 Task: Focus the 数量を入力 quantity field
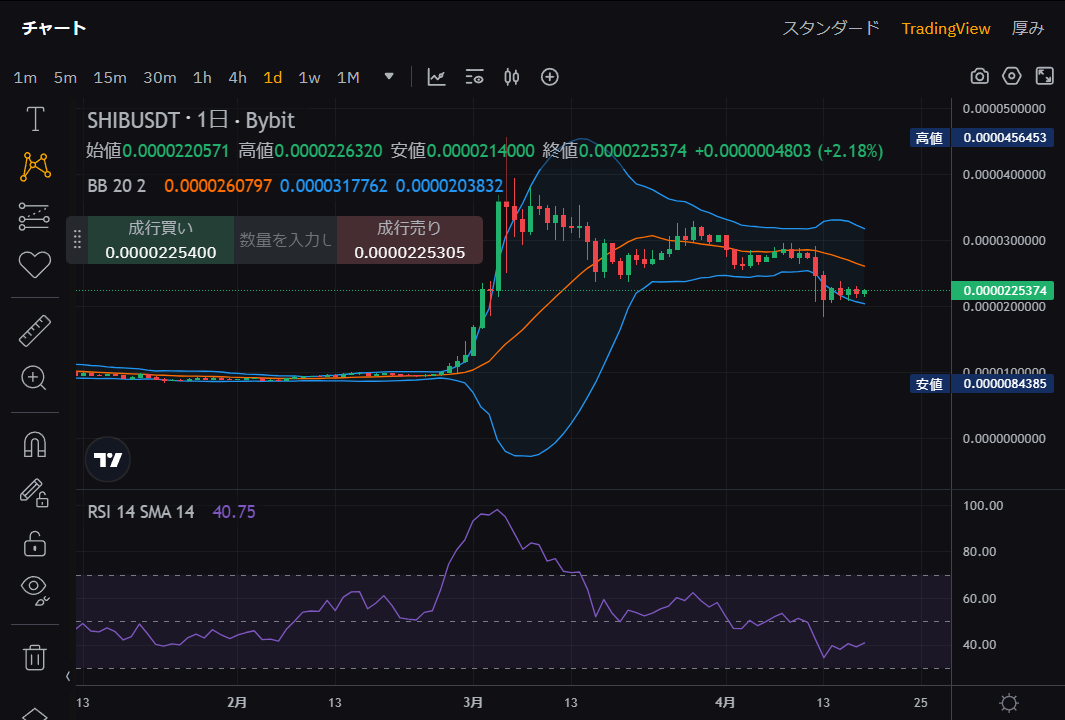(285, 240)
